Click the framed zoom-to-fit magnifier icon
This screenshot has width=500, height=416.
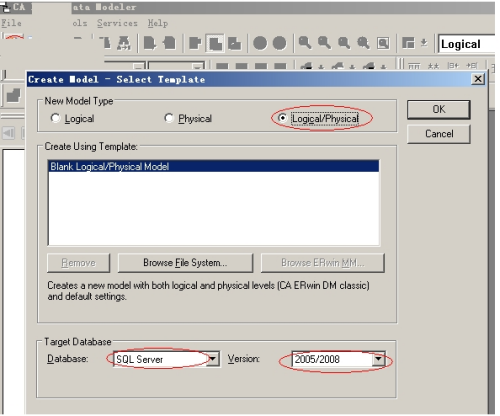point(383,43)
